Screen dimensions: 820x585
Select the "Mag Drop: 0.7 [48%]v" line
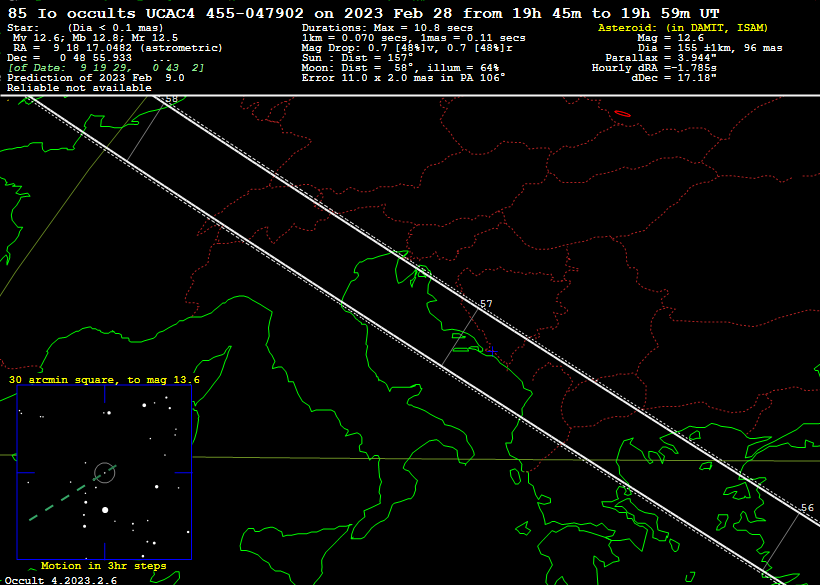(407, 48)
